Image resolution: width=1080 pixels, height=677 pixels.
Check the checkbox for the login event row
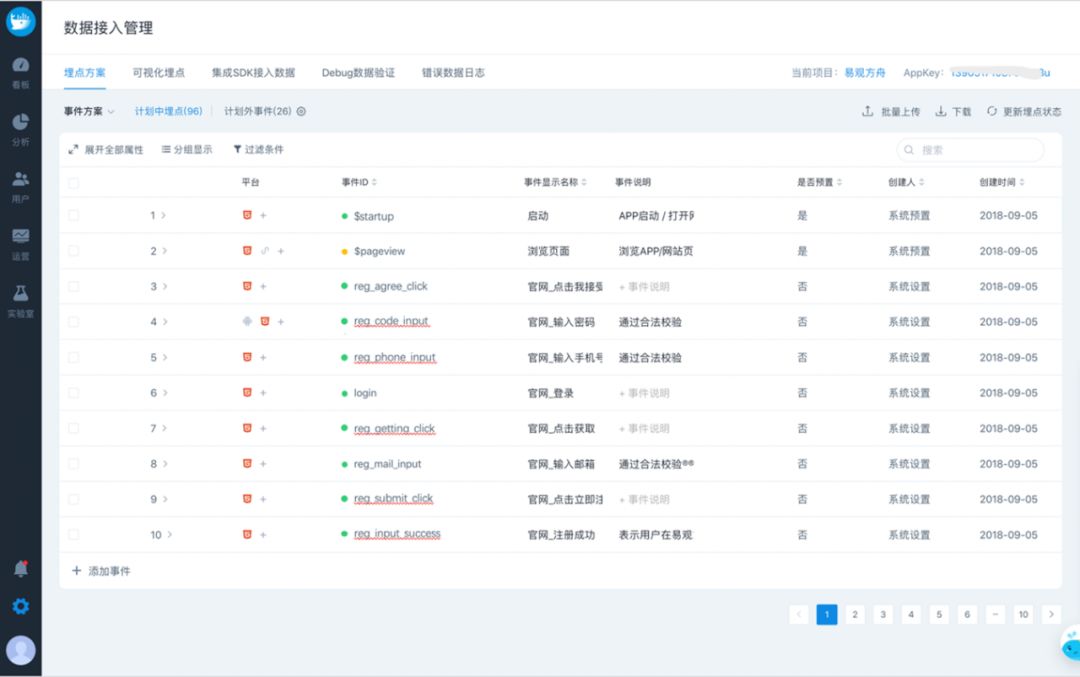pos(72,393)
